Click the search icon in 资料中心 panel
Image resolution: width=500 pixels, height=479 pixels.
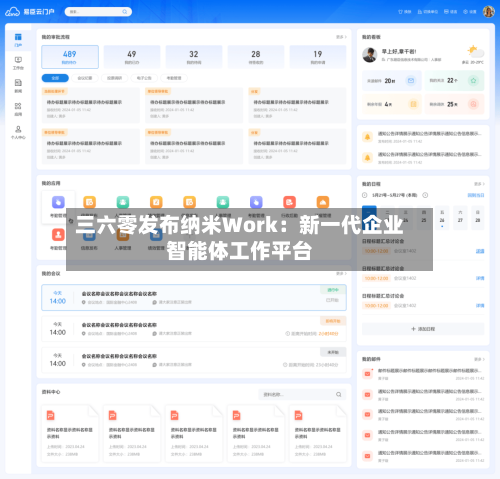(x=339, y=394)
